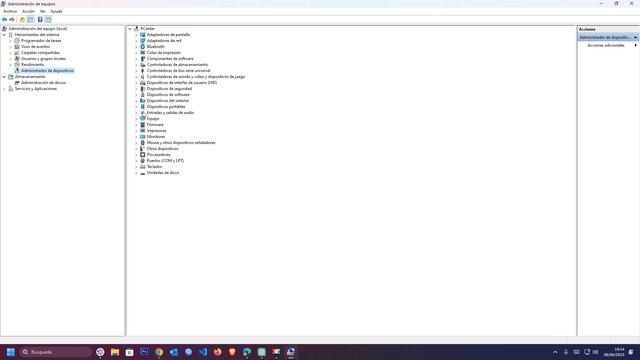
Task: Click the Controladoras de almacenamiento icon
Action: 142,65
